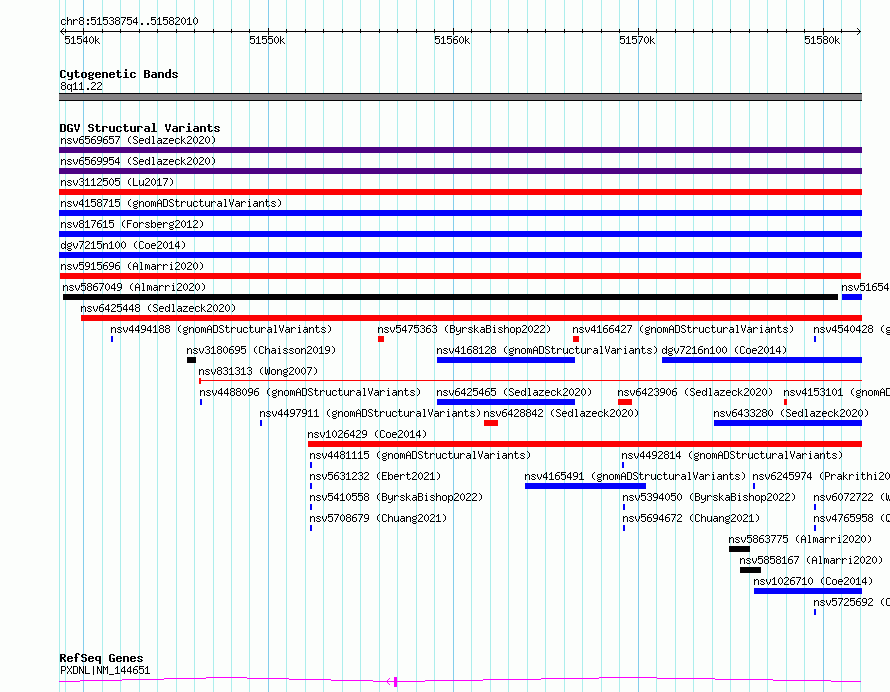890x692 pixels.
Task: Select the red nsv1026429 Coe2014 bar
Action: pos(585,444)
